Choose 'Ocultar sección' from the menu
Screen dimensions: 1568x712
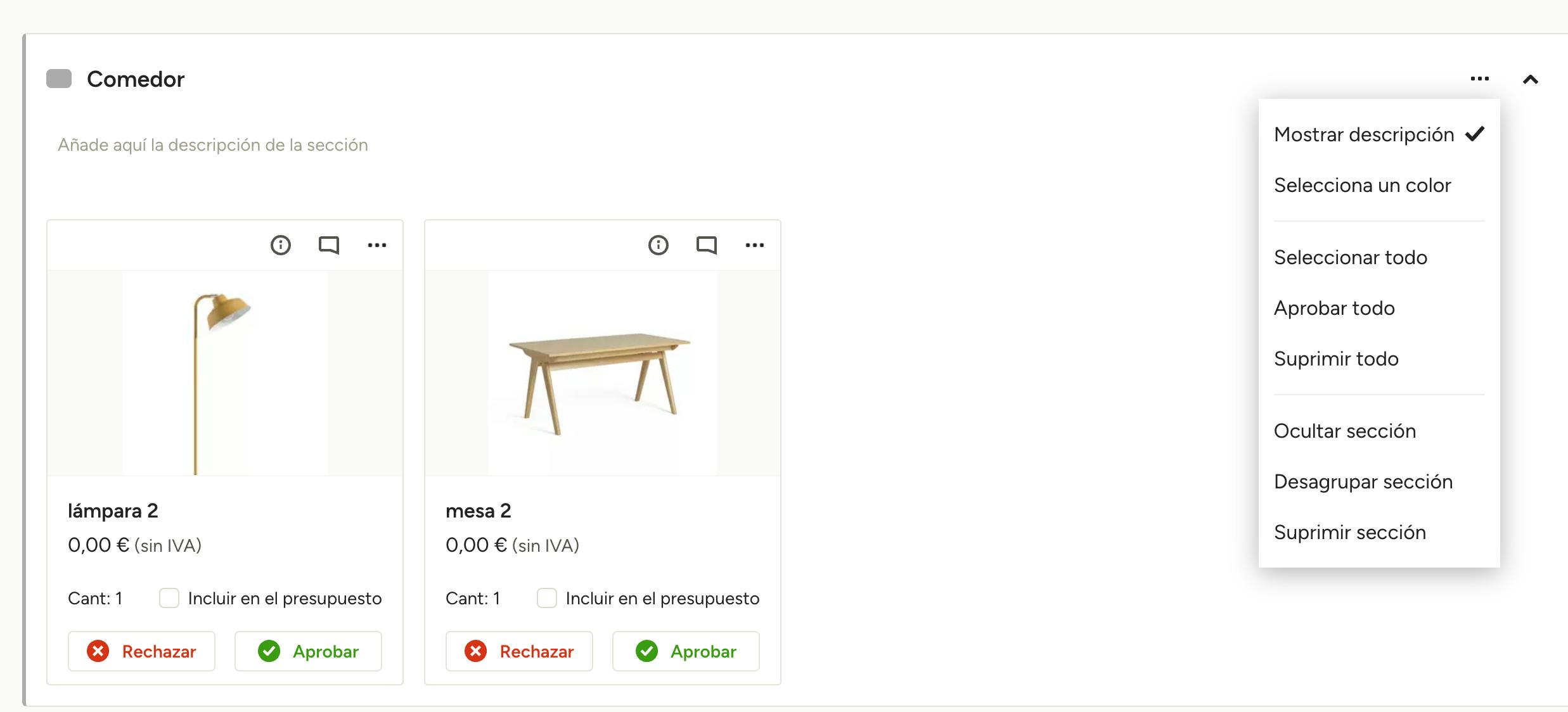point(1344,431)
